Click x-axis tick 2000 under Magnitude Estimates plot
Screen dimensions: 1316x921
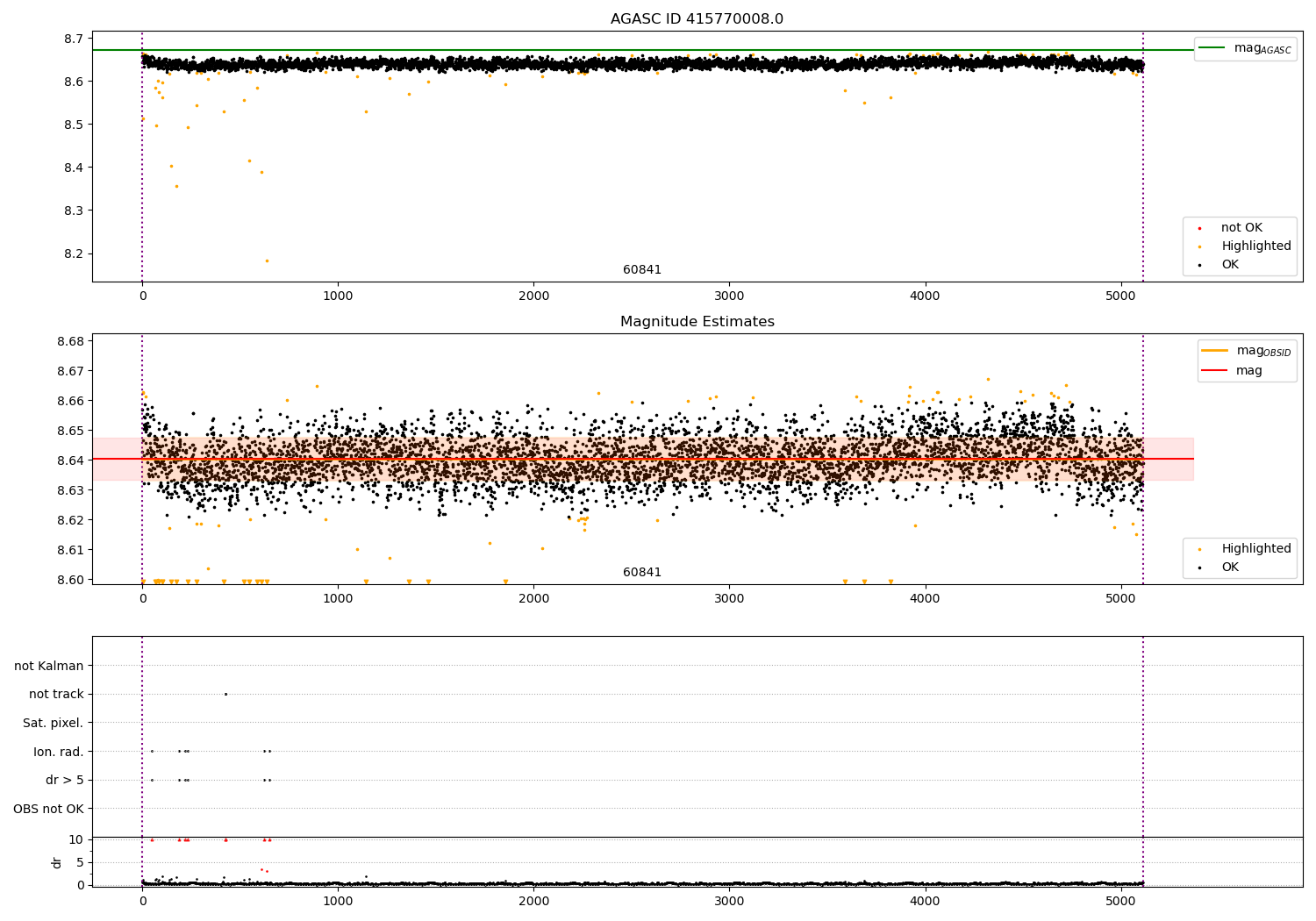pos(533,599)
